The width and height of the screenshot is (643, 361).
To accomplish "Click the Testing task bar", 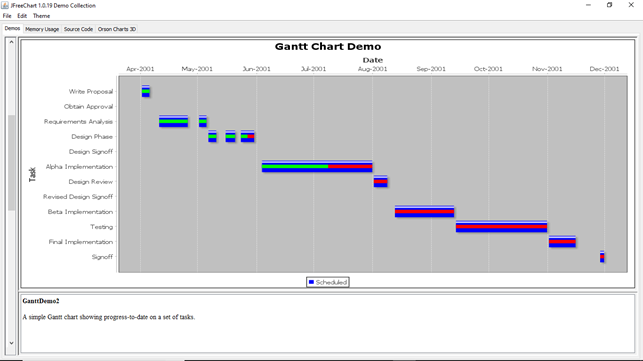I will pos(501,226).
